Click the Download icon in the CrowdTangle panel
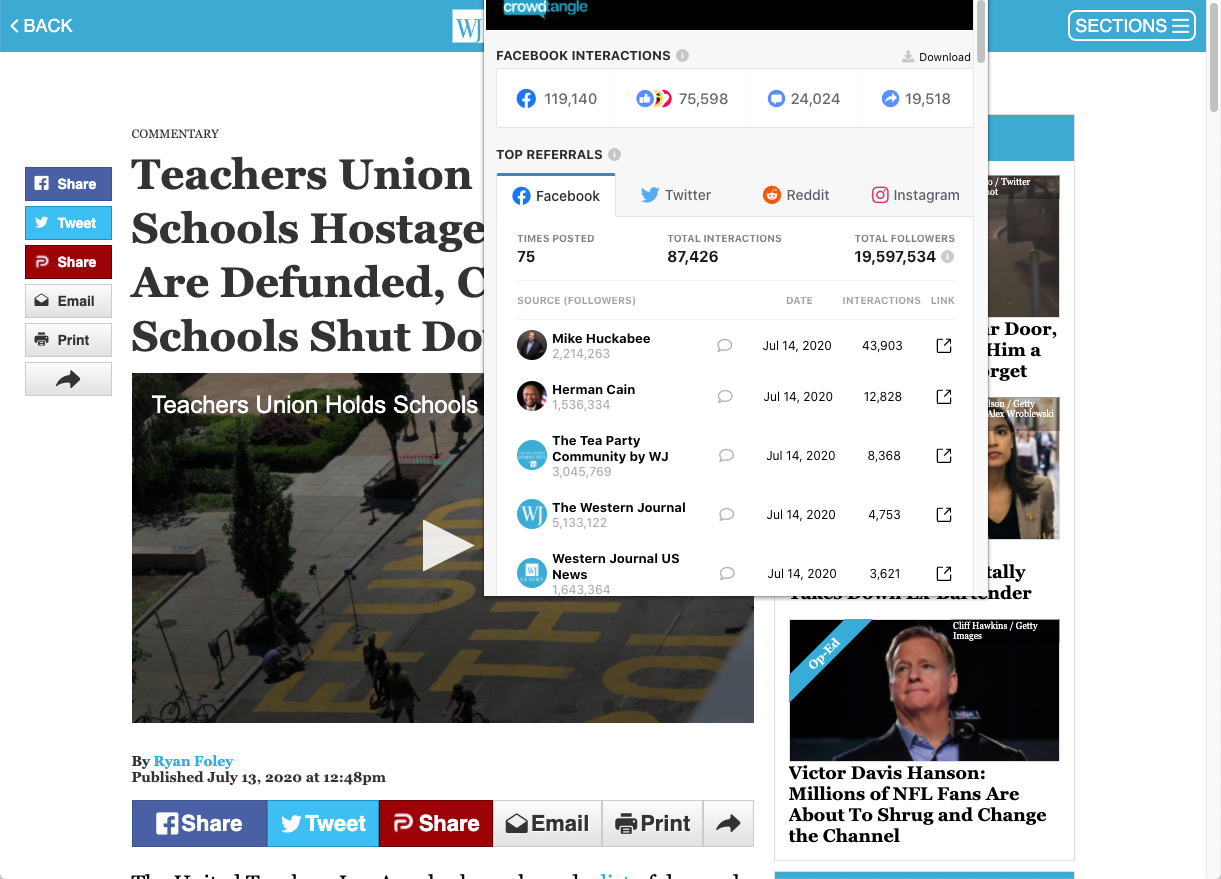1221x879 pixels. tap(908, 57)
